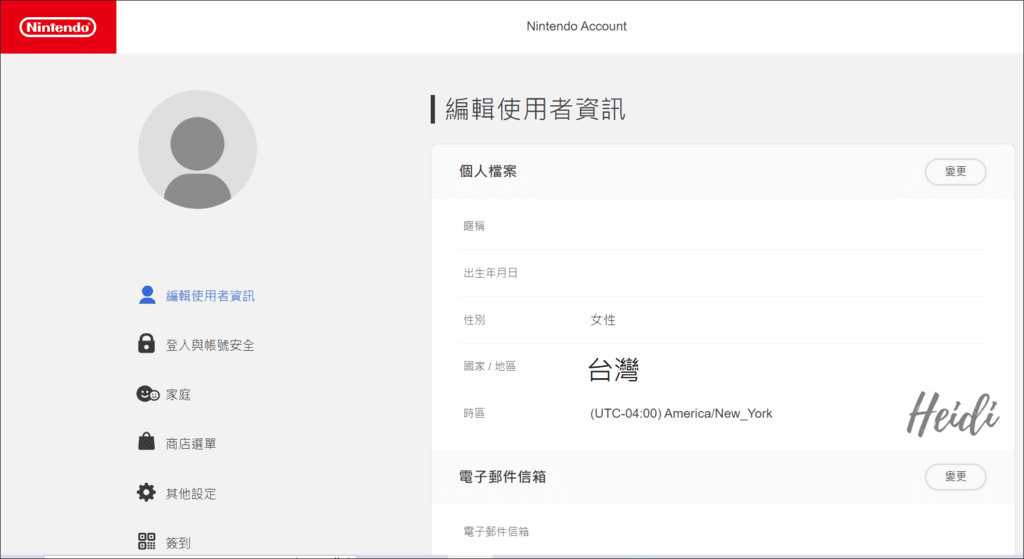Click the family faces icon beside 家庭
The width and height of the screenshot is (1024, 559).
148,394
